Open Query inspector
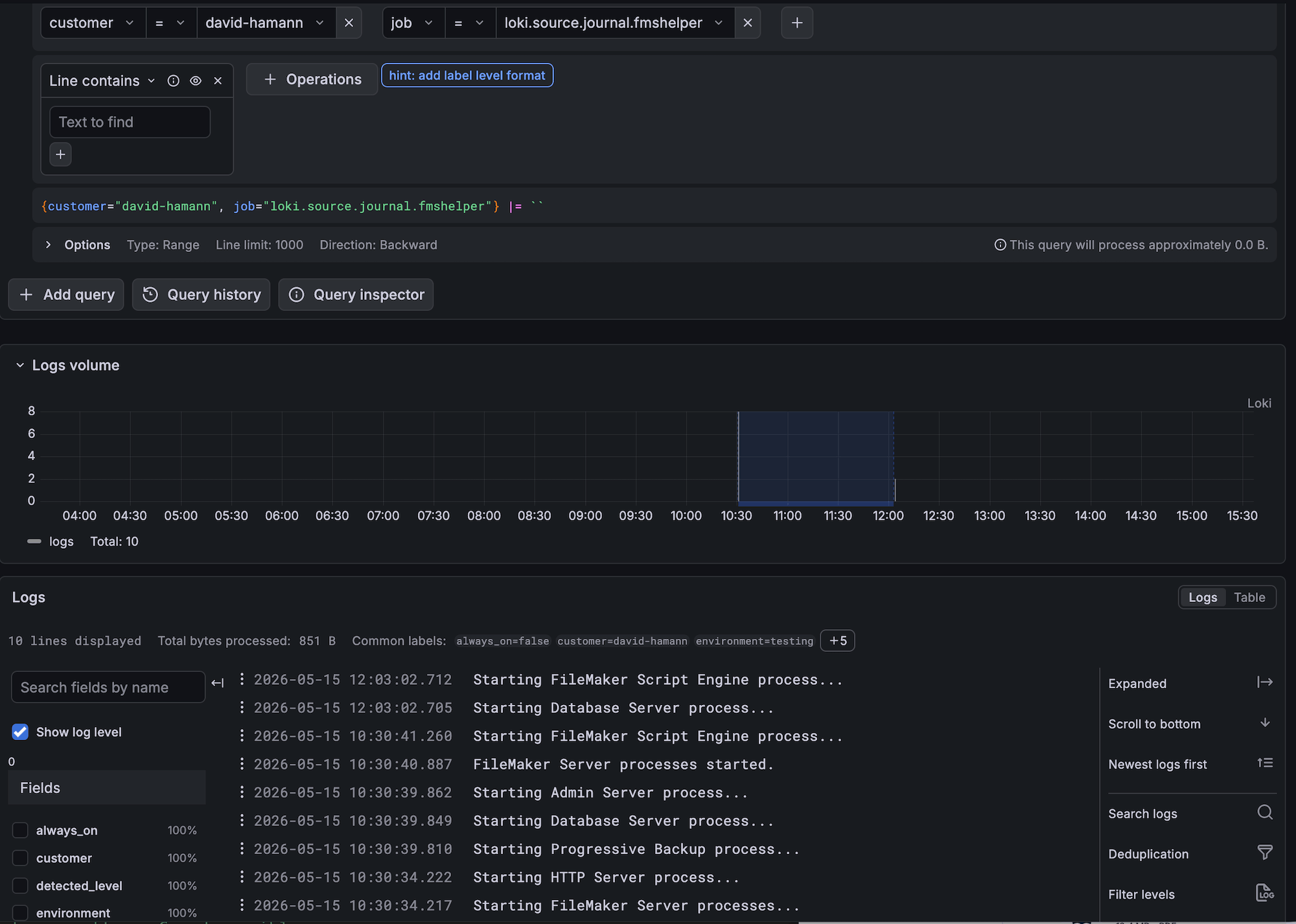1296x924 pixels. click(356, 294)
